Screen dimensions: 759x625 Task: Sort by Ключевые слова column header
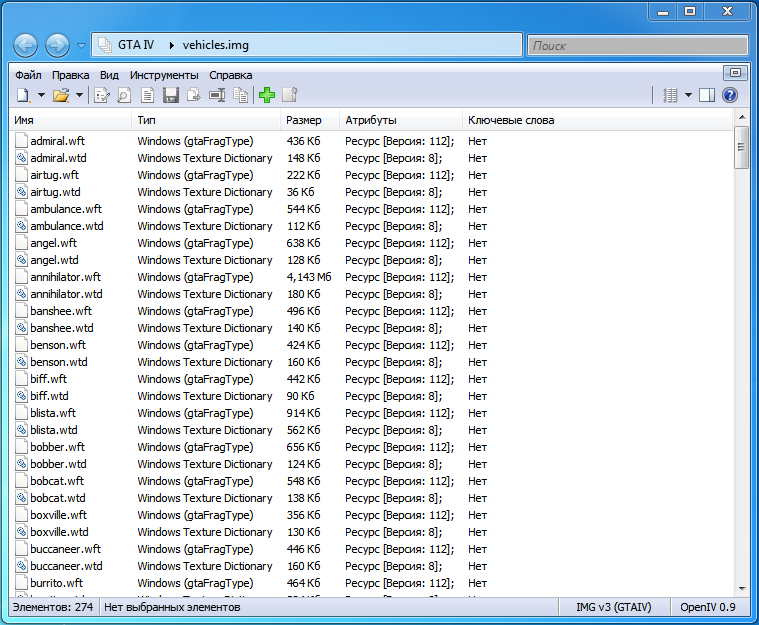598,120
